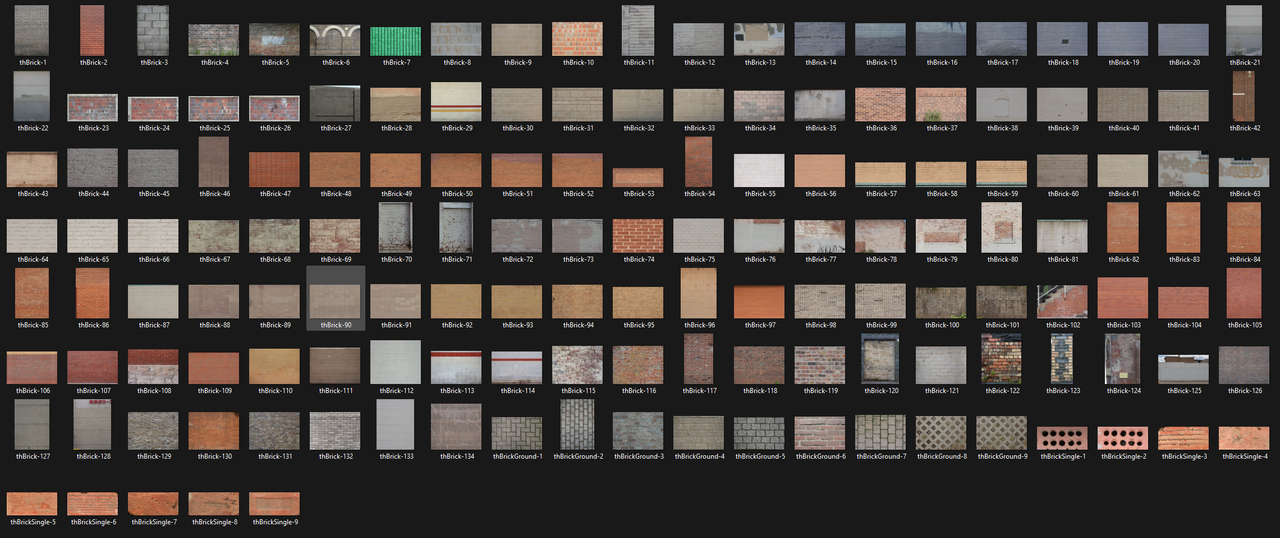Click the file name thBrick-93
This screenshot has width=1280, height=538.
click(x=517, y=325)
